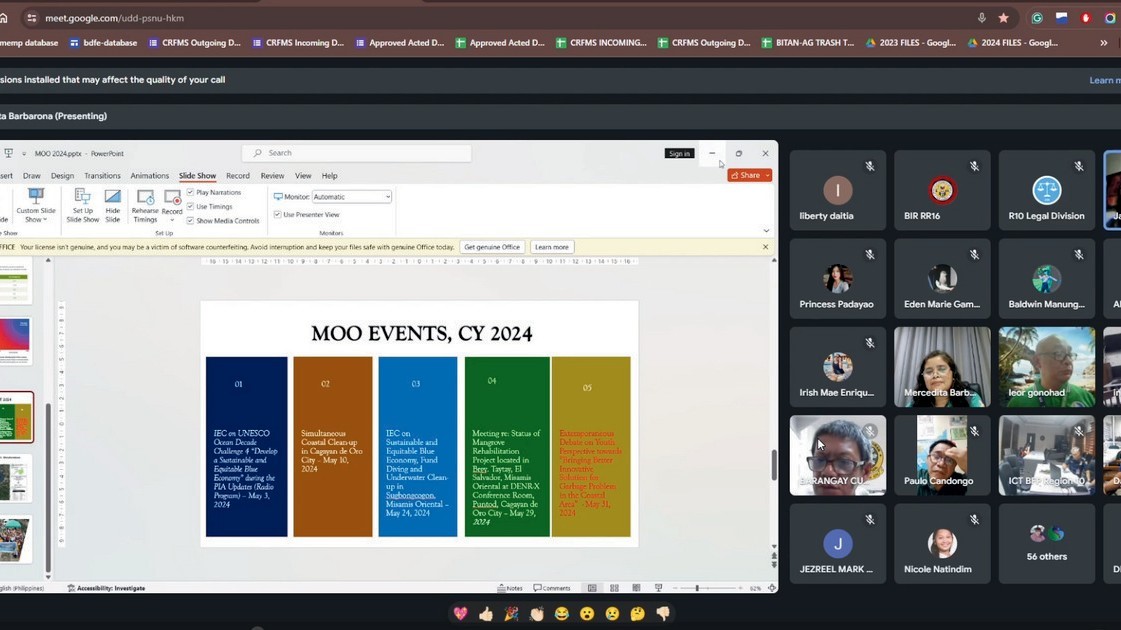1121x630 pixels.
Task: Switch to Slide Sorter view in status bar
Action: [x=614, y=588]
